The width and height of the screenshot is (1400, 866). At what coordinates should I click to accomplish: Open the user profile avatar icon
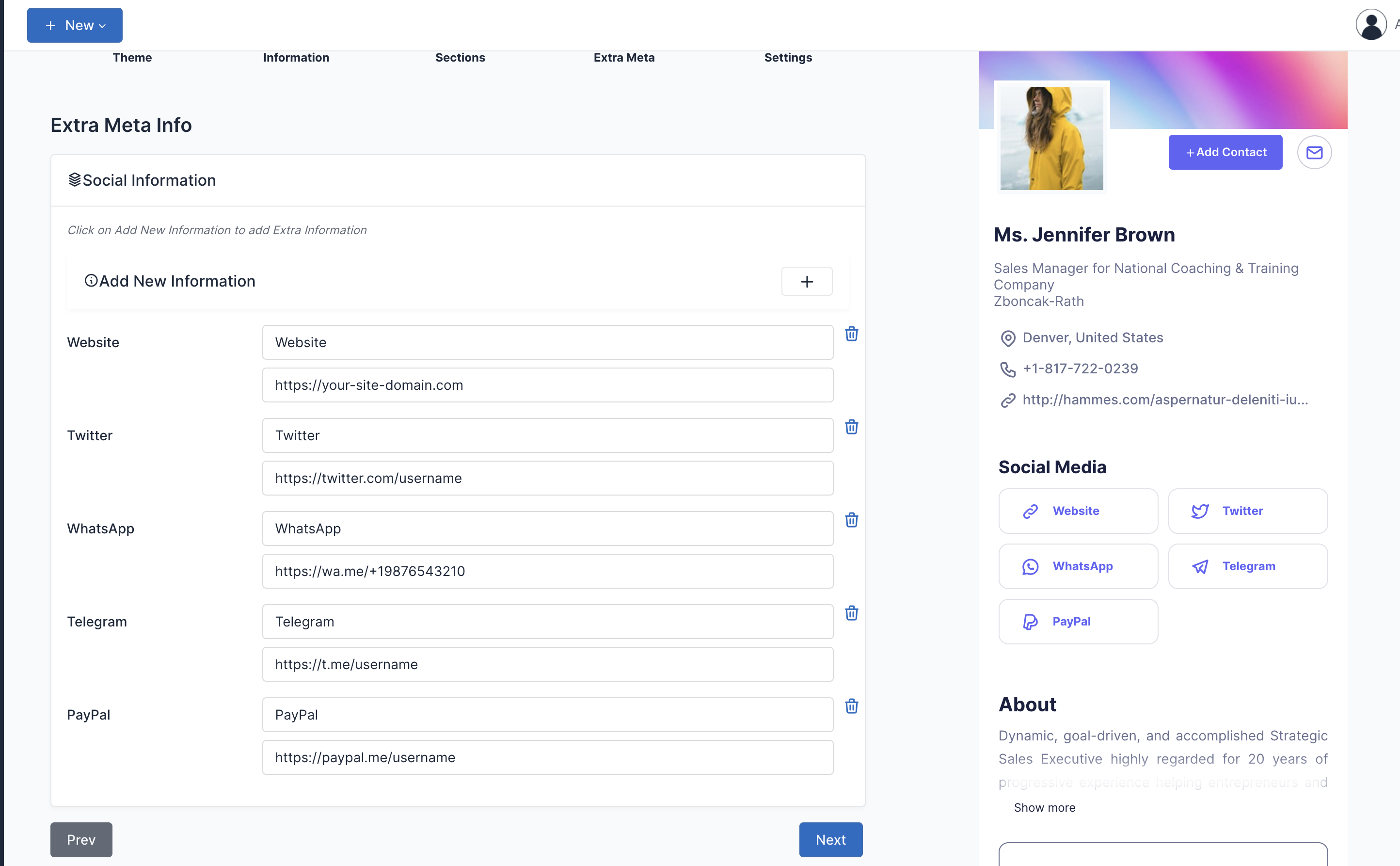1371,25
